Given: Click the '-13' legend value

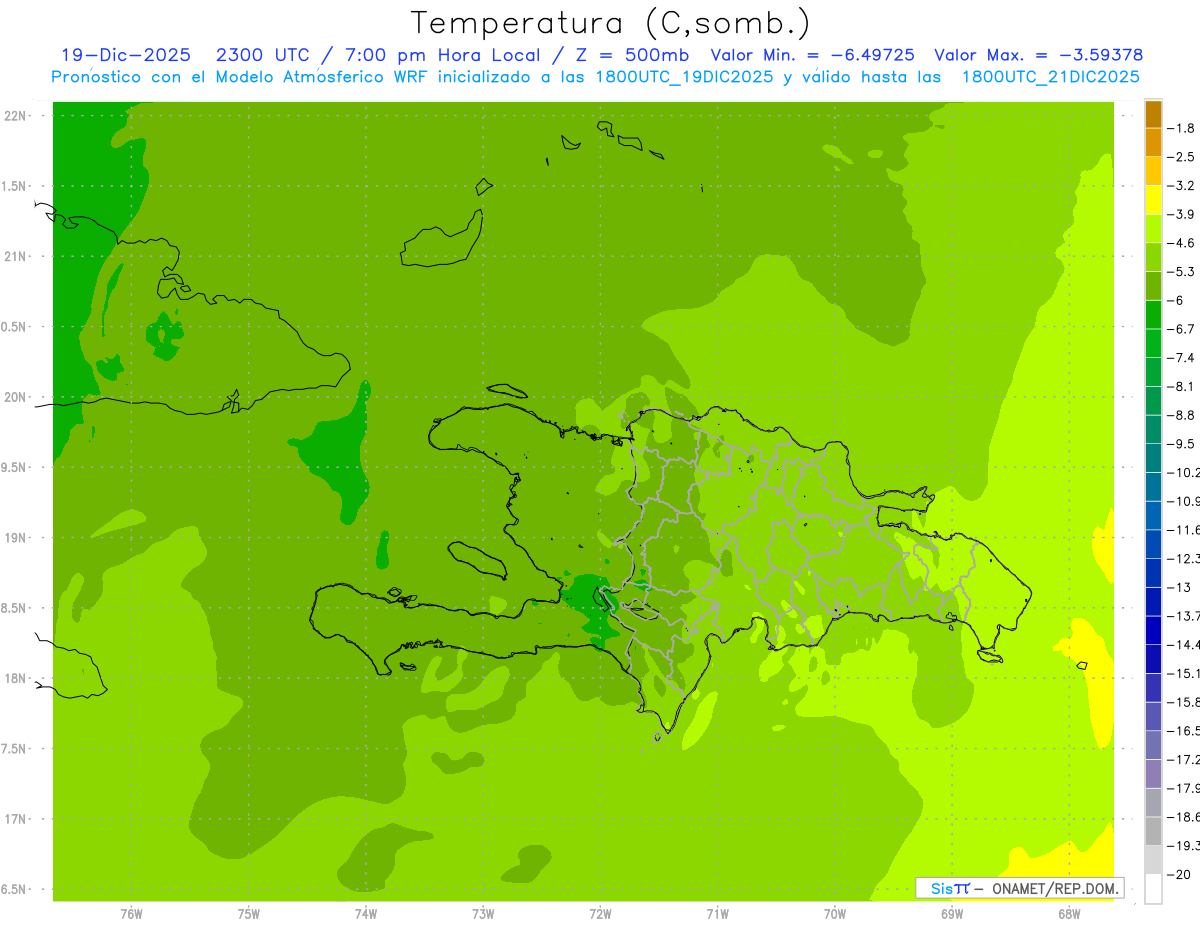Looking at the screenshot, I should coord(1179,587).
